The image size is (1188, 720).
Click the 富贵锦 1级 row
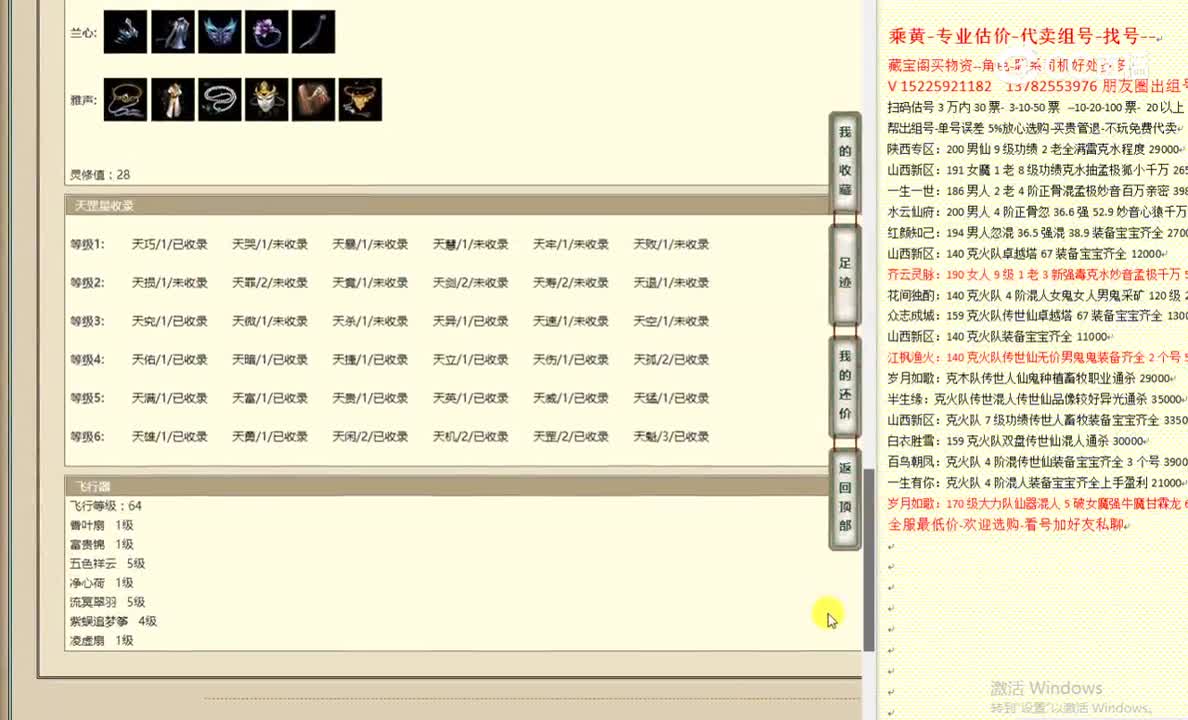[x=102, y=544]
